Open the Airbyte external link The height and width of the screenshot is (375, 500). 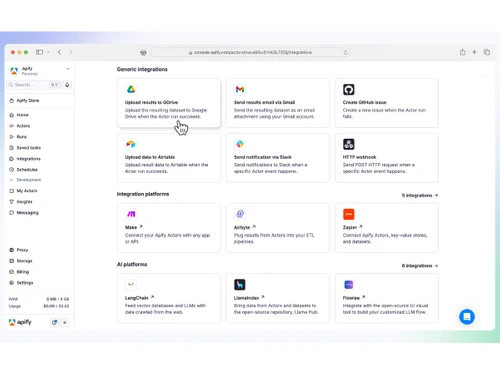click(x=245, y=227)
